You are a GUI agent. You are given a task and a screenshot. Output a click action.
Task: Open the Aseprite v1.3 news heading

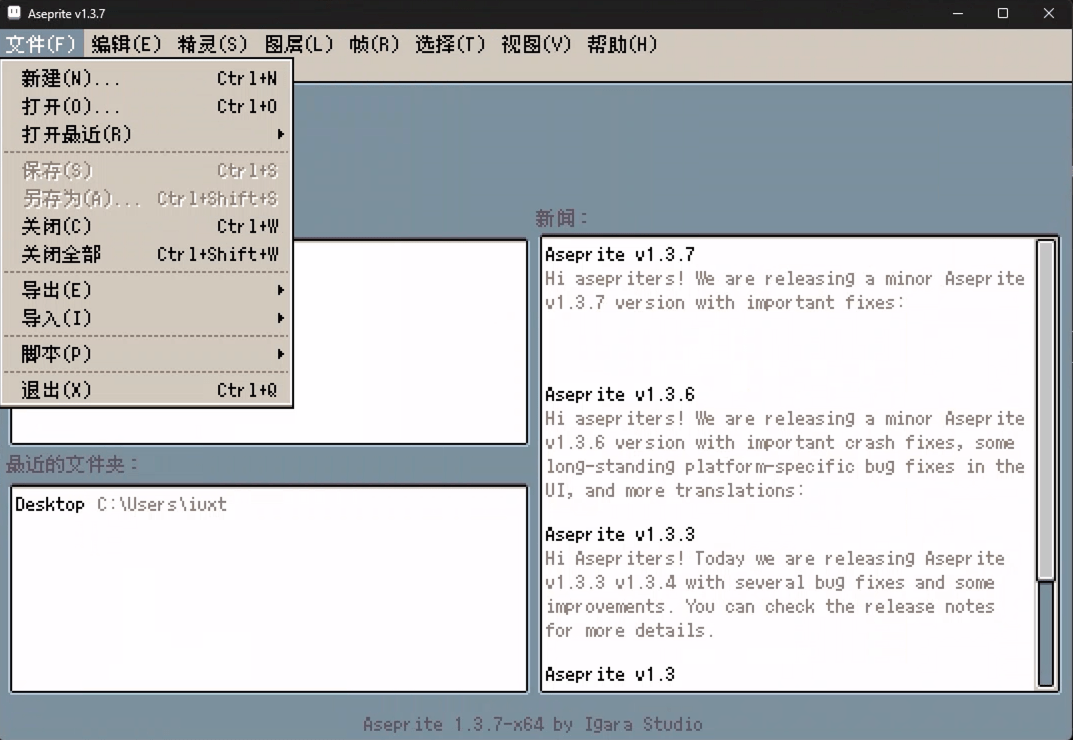[x=610, y=674]
